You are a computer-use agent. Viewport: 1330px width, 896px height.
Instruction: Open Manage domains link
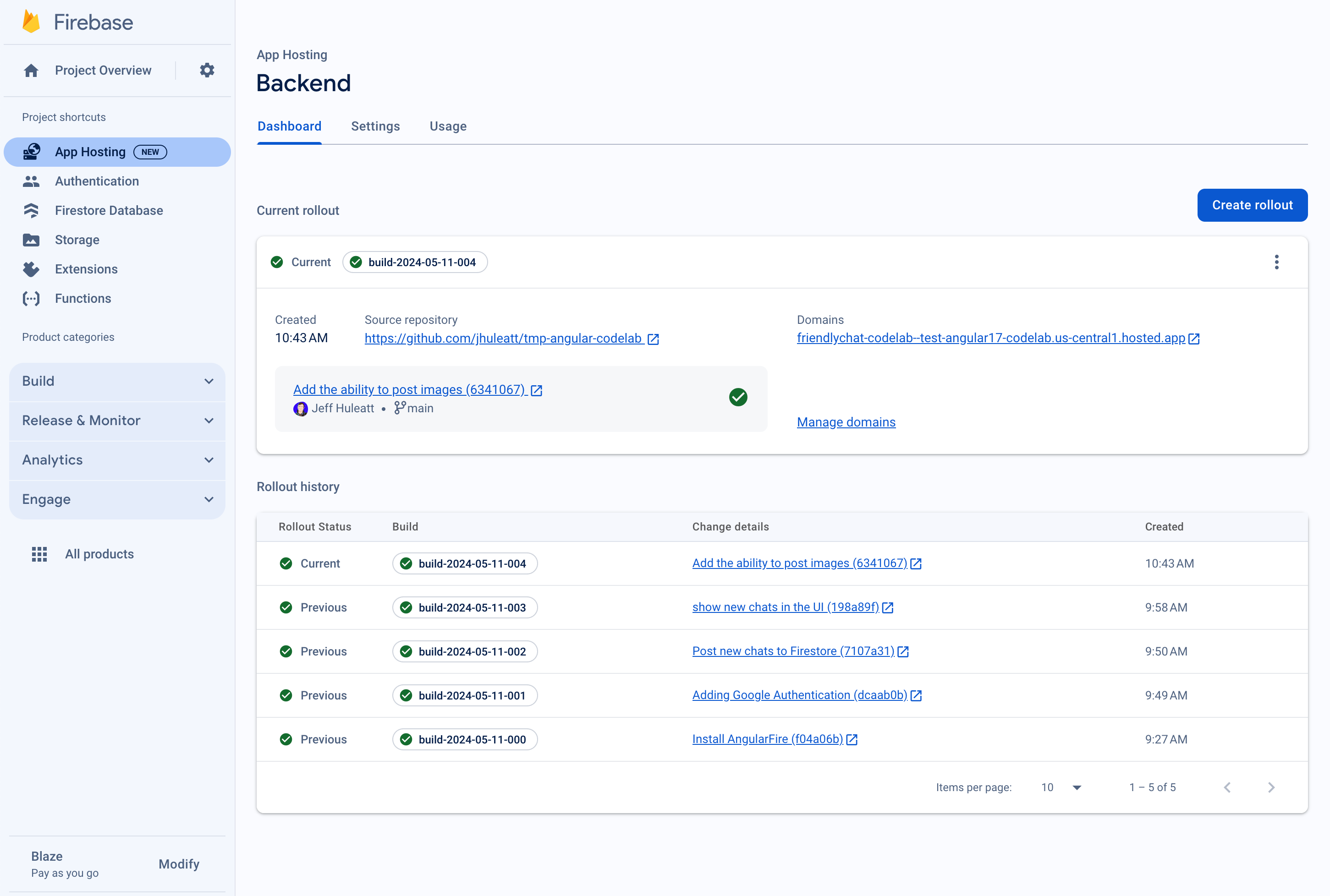point(845,421)
